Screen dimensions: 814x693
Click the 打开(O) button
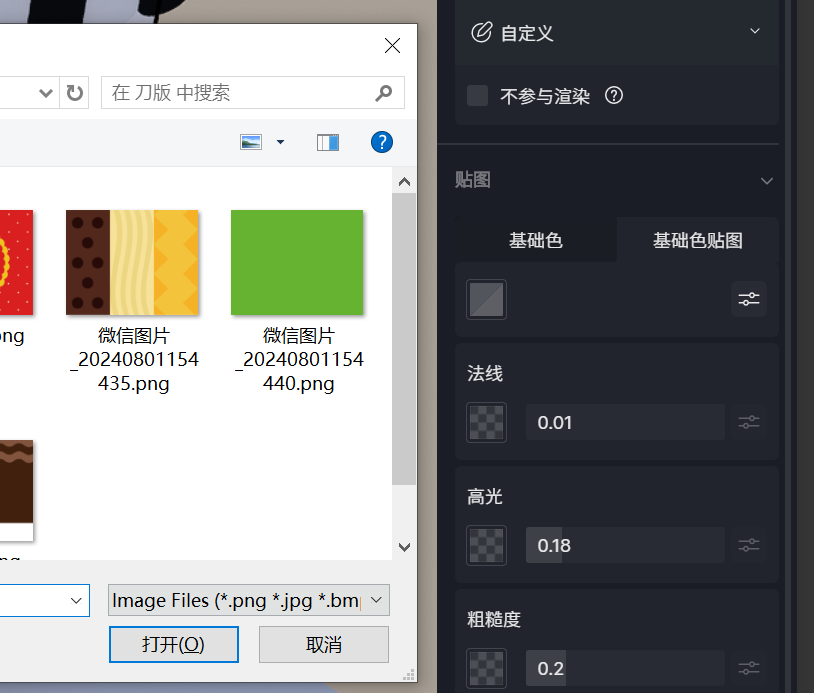click(174, 644)
